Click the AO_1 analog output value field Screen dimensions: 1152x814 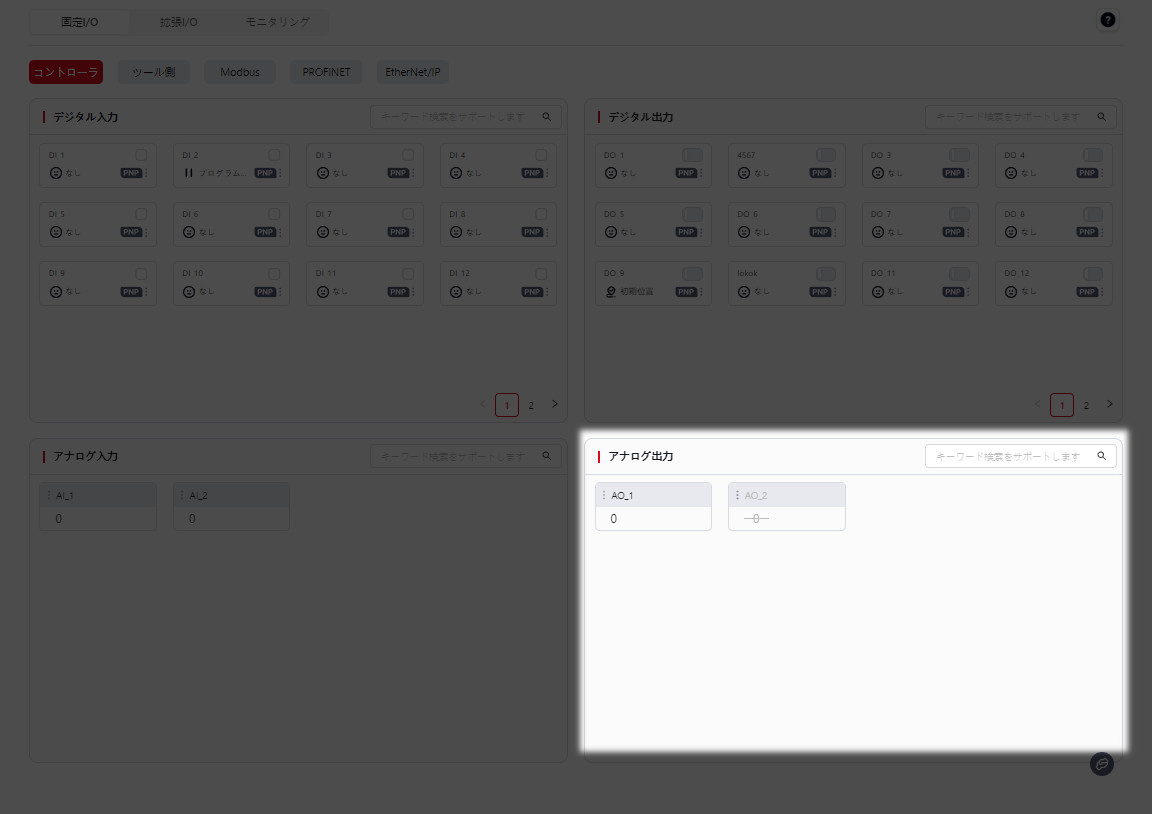point(653,519)
